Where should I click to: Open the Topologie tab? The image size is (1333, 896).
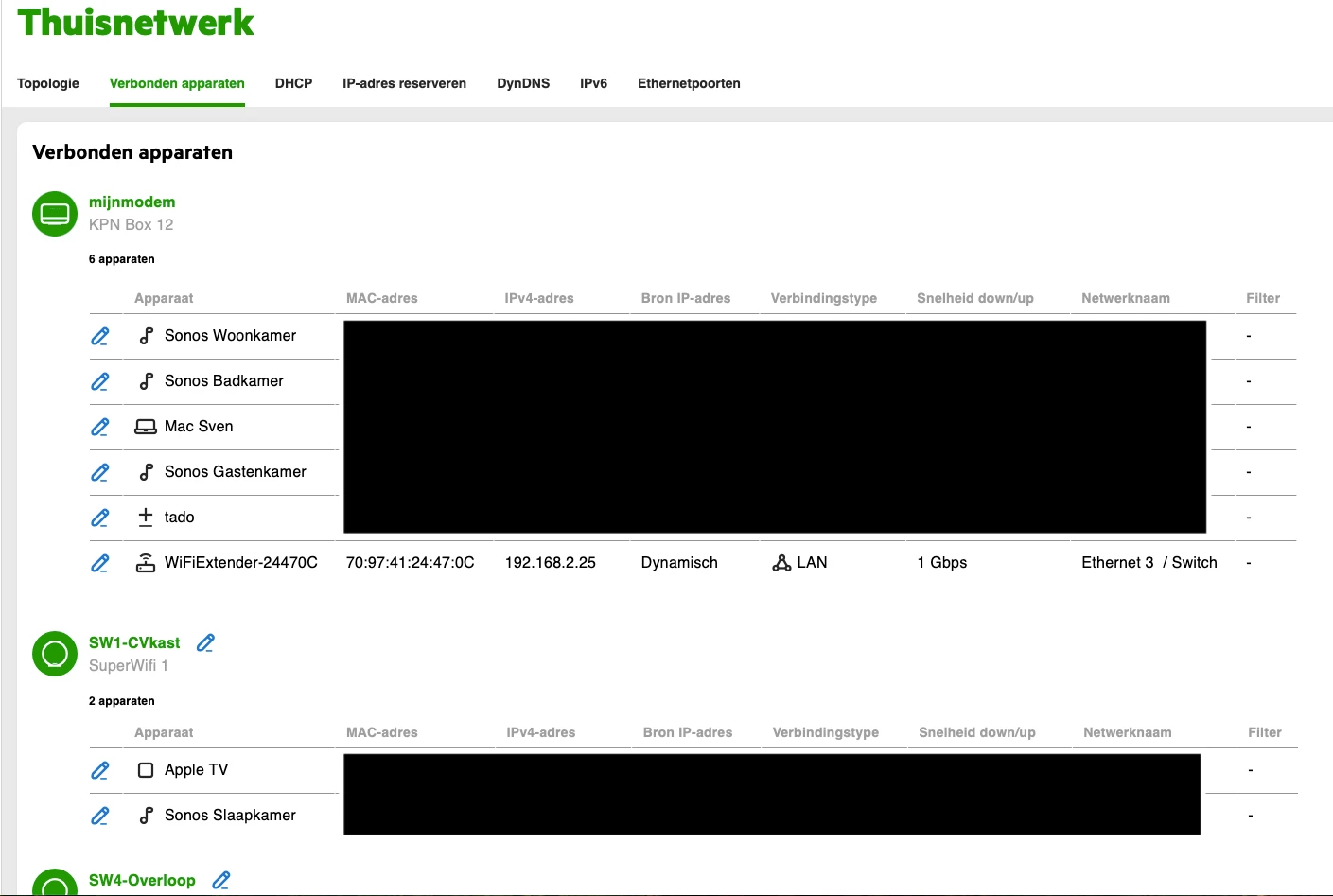[48, 83]
